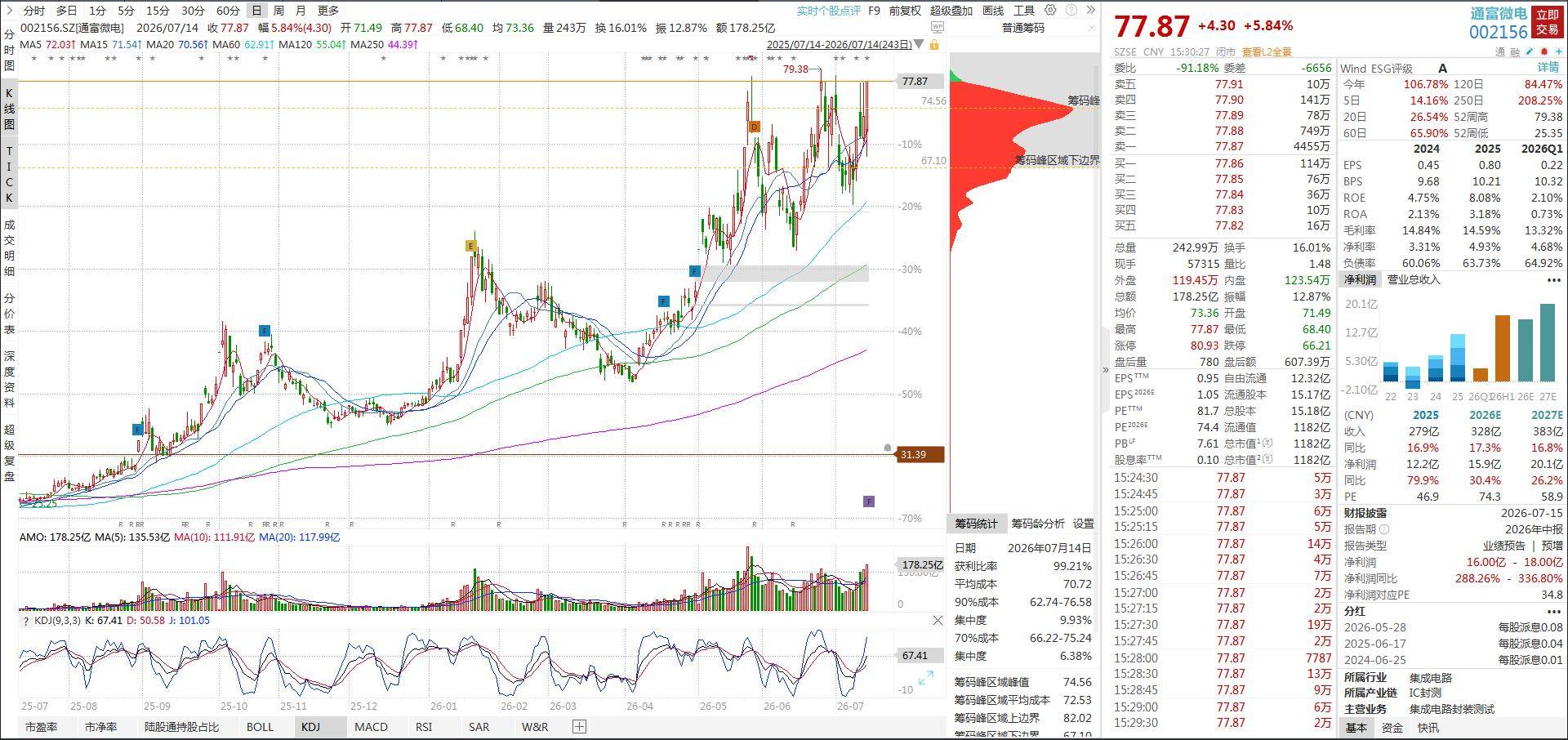Toggle the date range lock icon

click(x=934, y=44)
